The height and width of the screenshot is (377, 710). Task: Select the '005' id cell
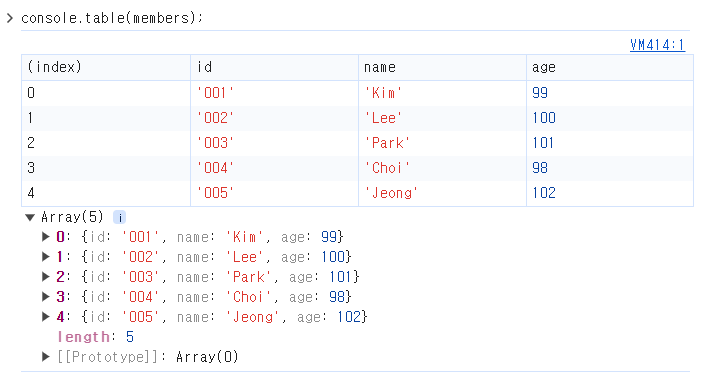(274, 193)
